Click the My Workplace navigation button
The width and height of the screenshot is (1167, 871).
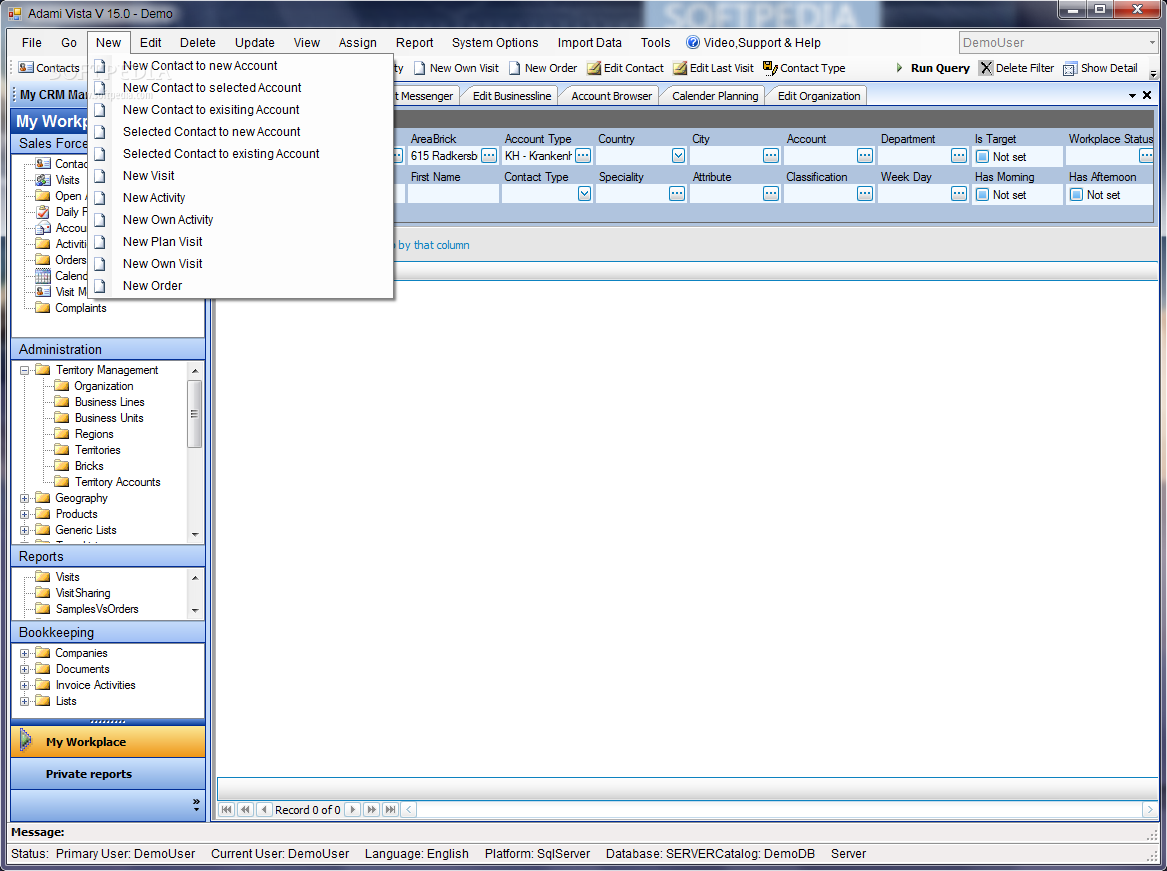pyautogui.click(x=108, y=741)
